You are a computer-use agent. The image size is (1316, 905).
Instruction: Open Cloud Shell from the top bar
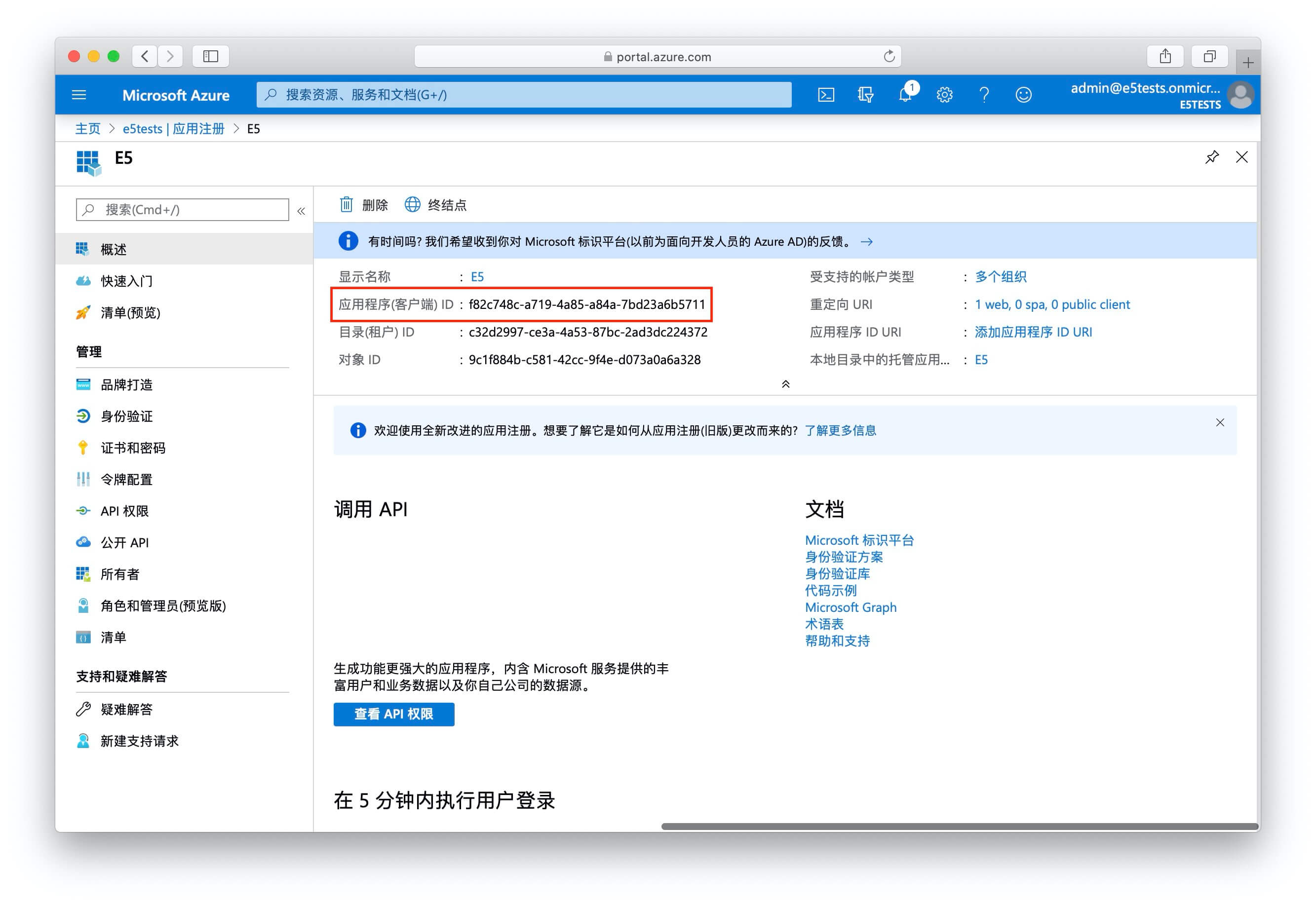click(x=826, y=95)
